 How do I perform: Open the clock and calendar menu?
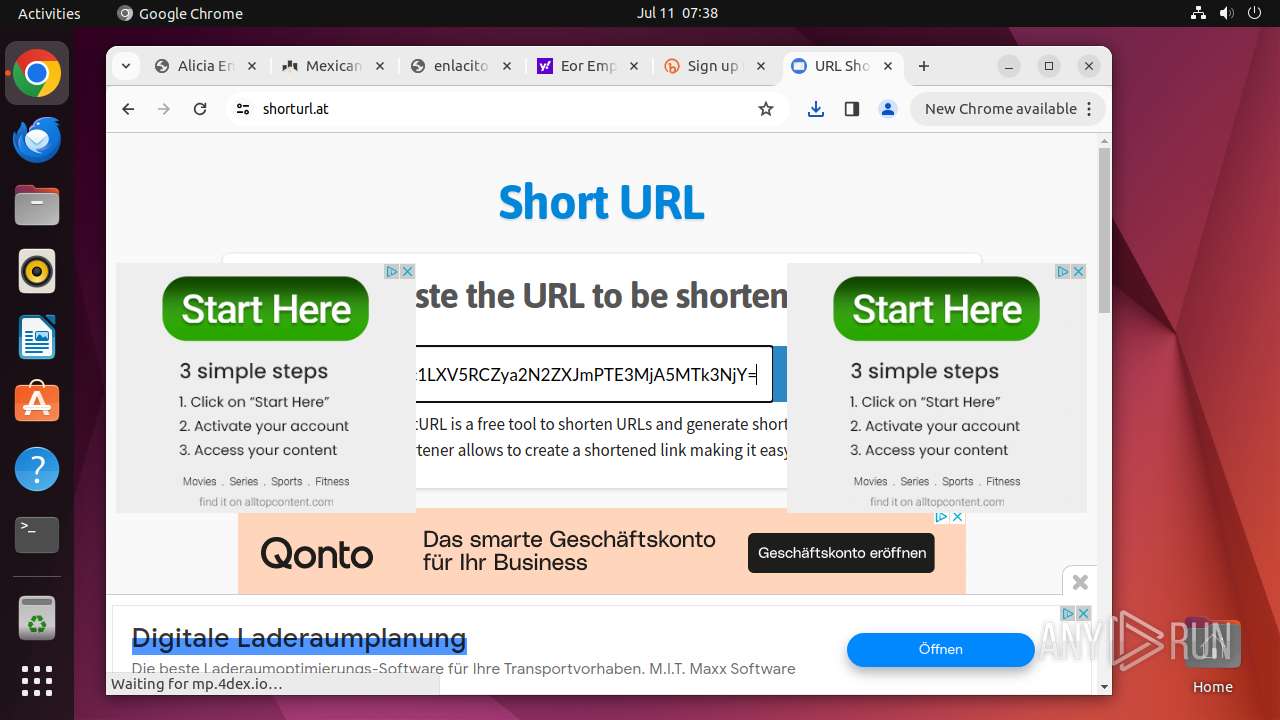pos(677,13)
